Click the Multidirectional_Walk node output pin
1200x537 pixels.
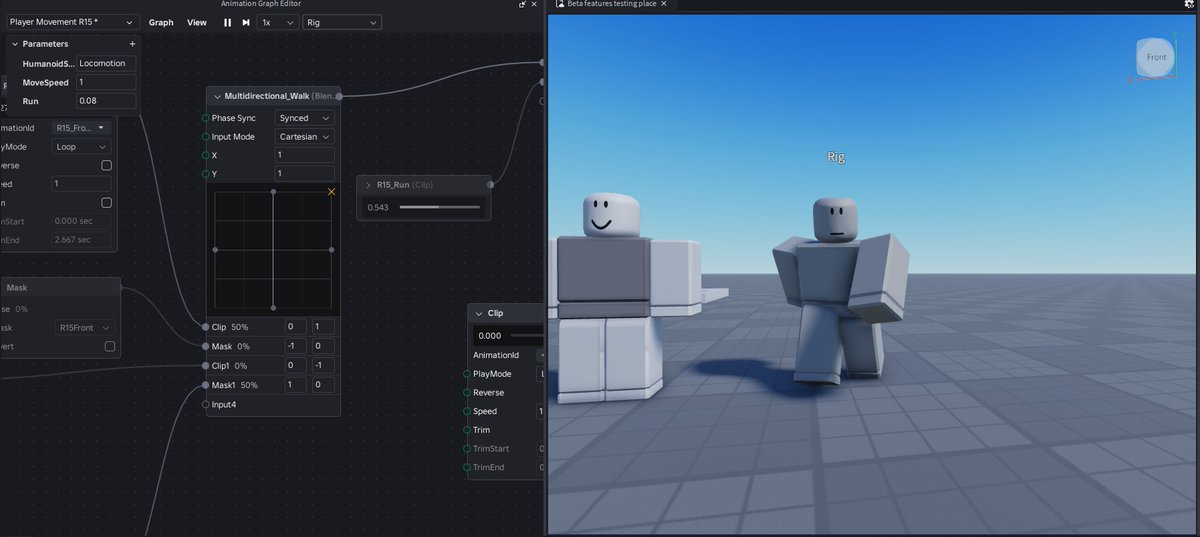click(339, 96)
